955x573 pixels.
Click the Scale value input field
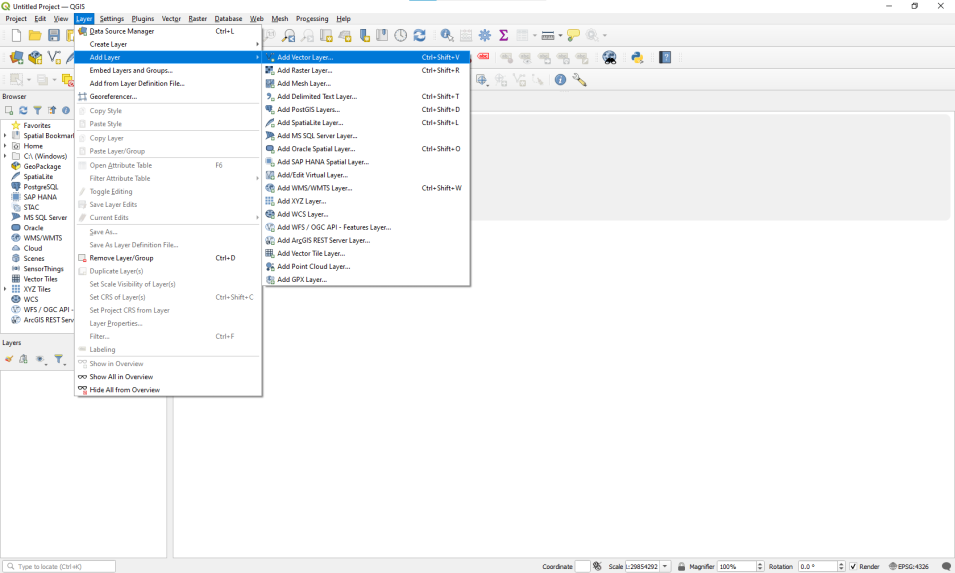point(642,566)
